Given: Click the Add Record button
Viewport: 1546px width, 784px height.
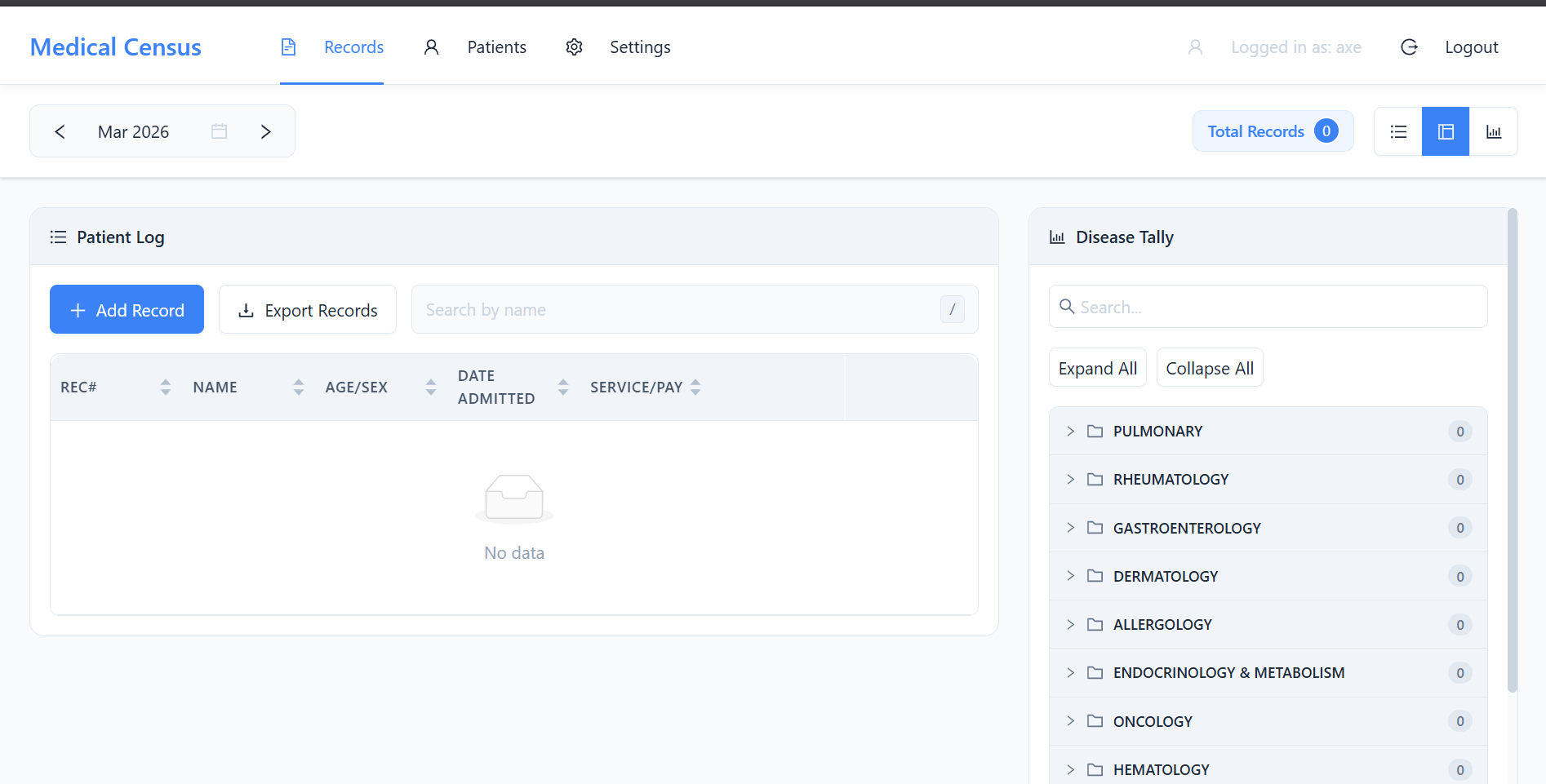Looking at the screenshot, I should tap(127, 310).
